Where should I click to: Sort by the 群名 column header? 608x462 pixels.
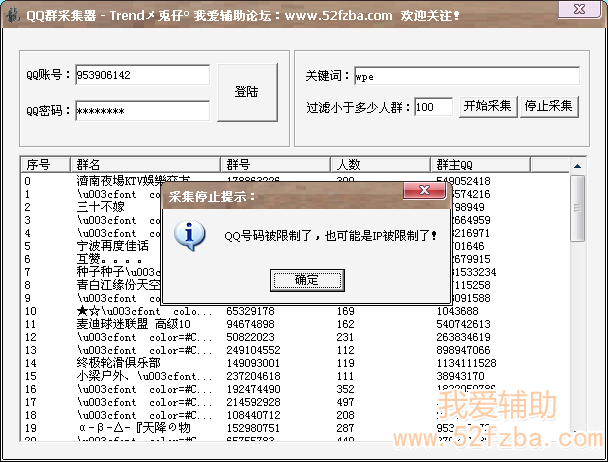coord(145,164)
